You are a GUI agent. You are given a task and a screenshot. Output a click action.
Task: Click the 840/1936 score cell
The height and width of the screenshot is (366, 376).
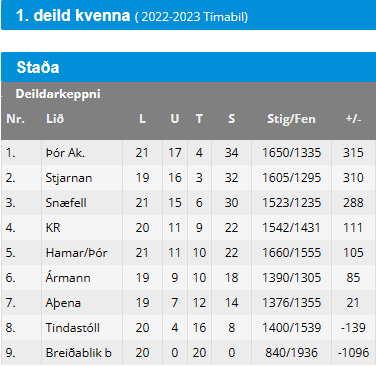click(x=291, y=353)
